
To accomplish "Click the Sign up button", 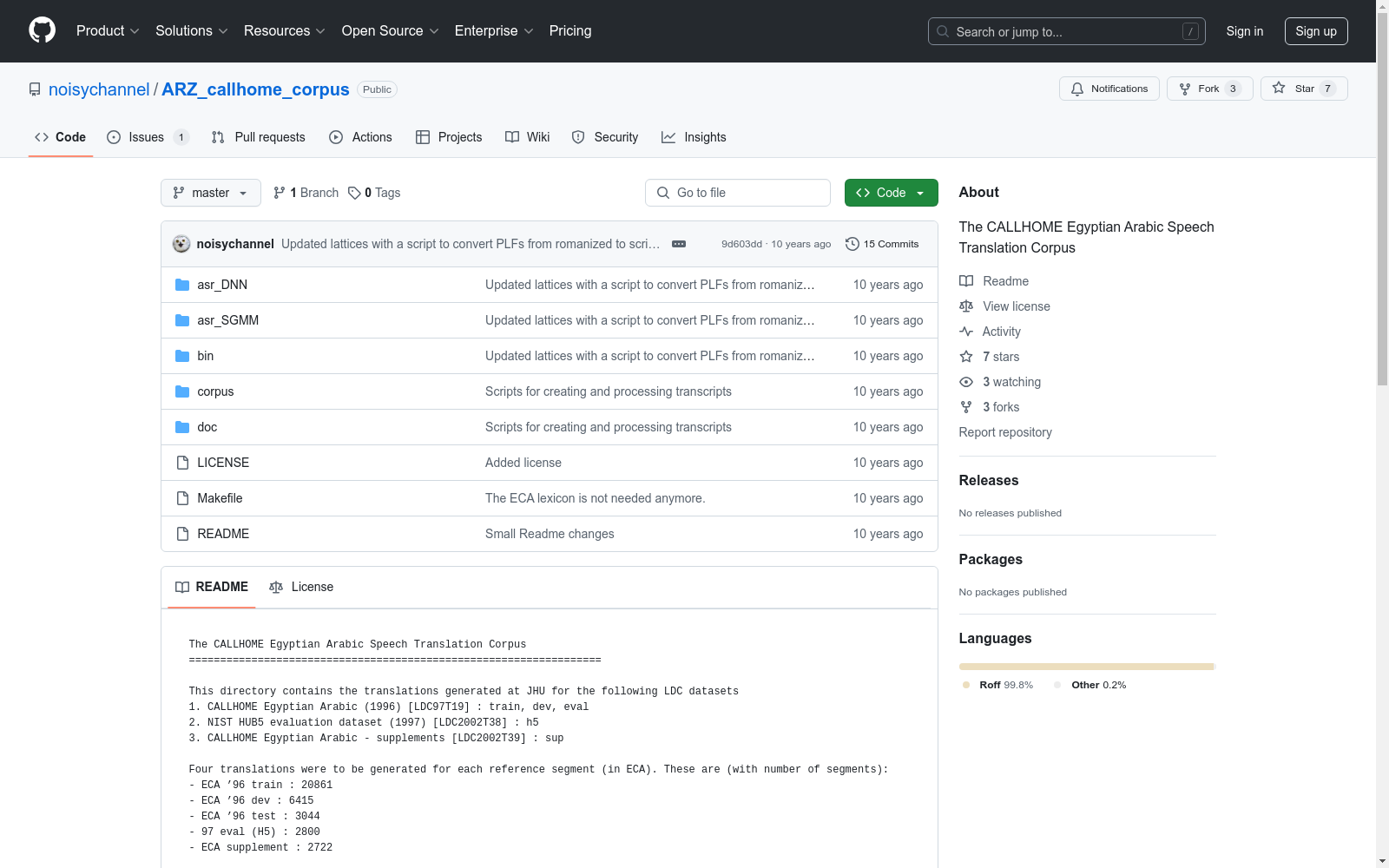I will [x=1316, y=31].
